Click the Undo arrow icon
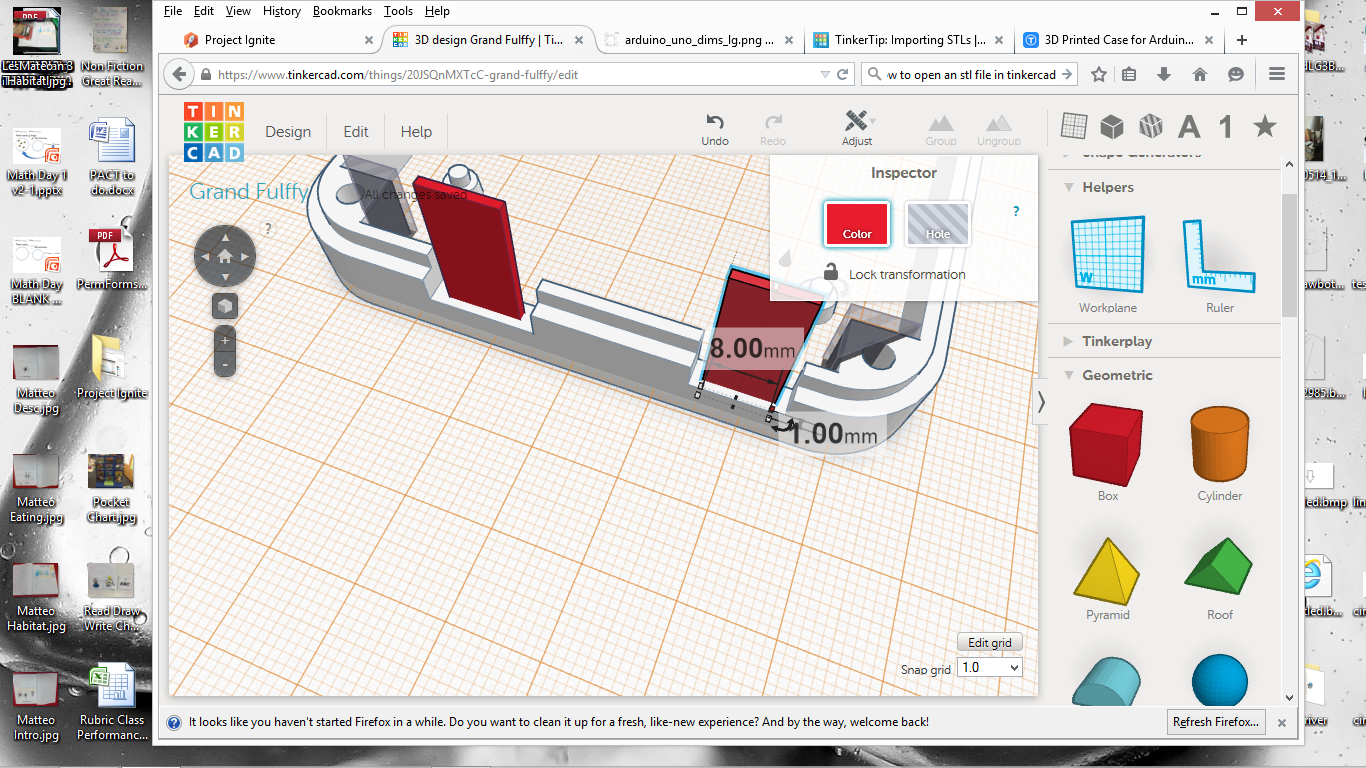 tap(715, 121)
